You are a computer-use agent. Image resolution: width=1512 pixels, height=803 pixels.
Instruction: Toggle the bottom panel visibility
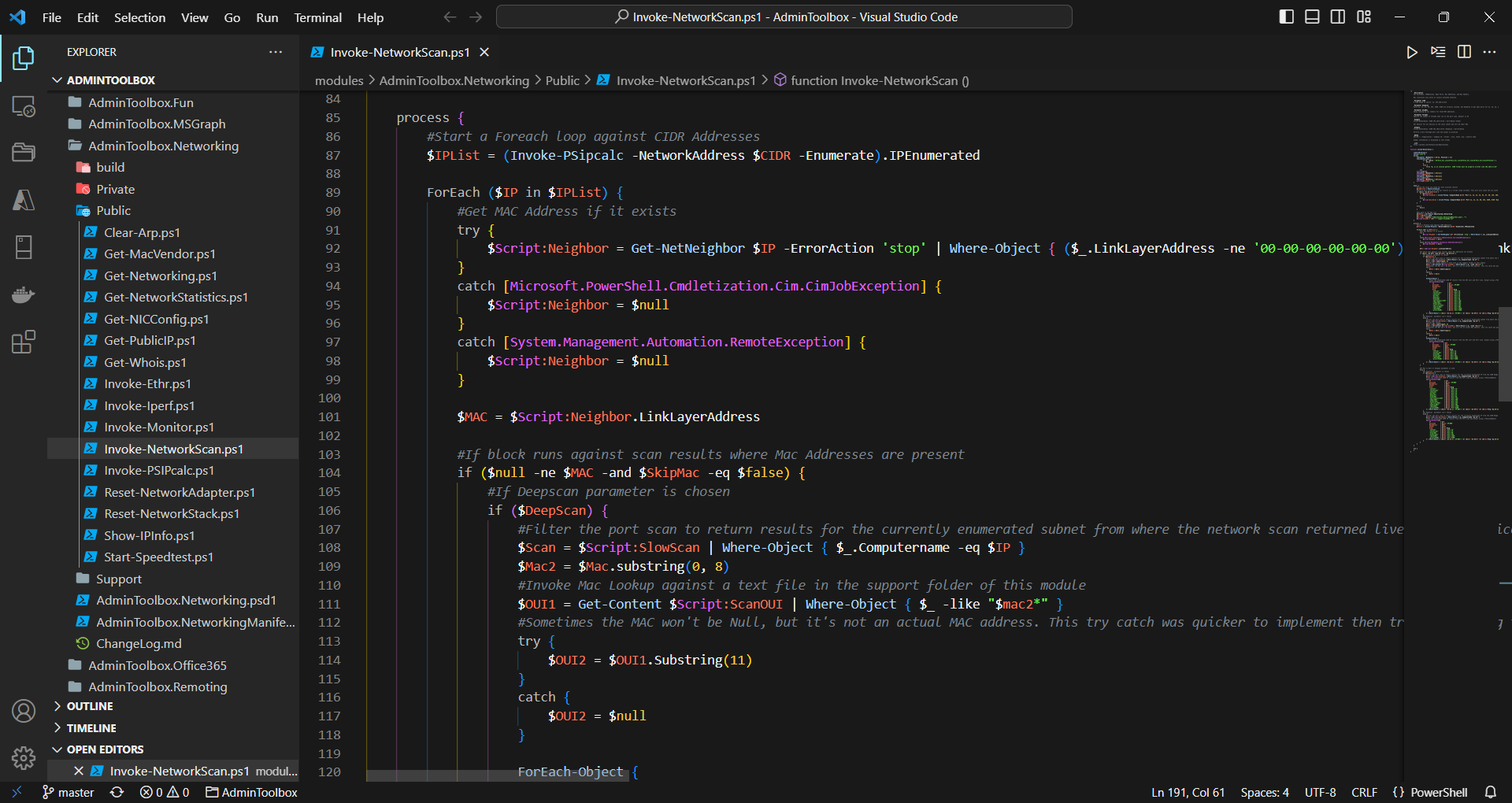[x=1312, y=17]
